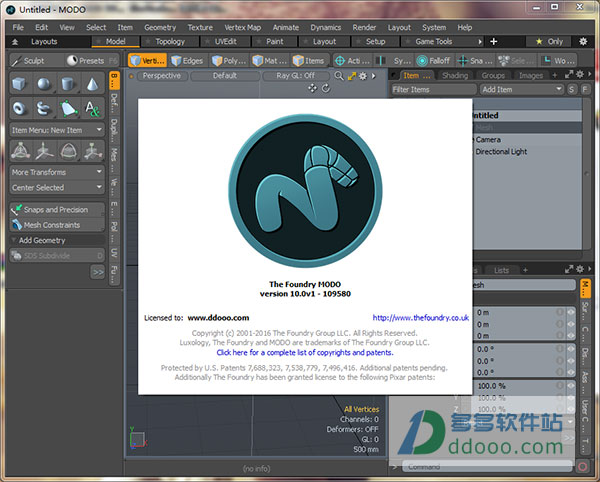Select the Directional Light item
The image size is (600, 482).
pos(501,152)
